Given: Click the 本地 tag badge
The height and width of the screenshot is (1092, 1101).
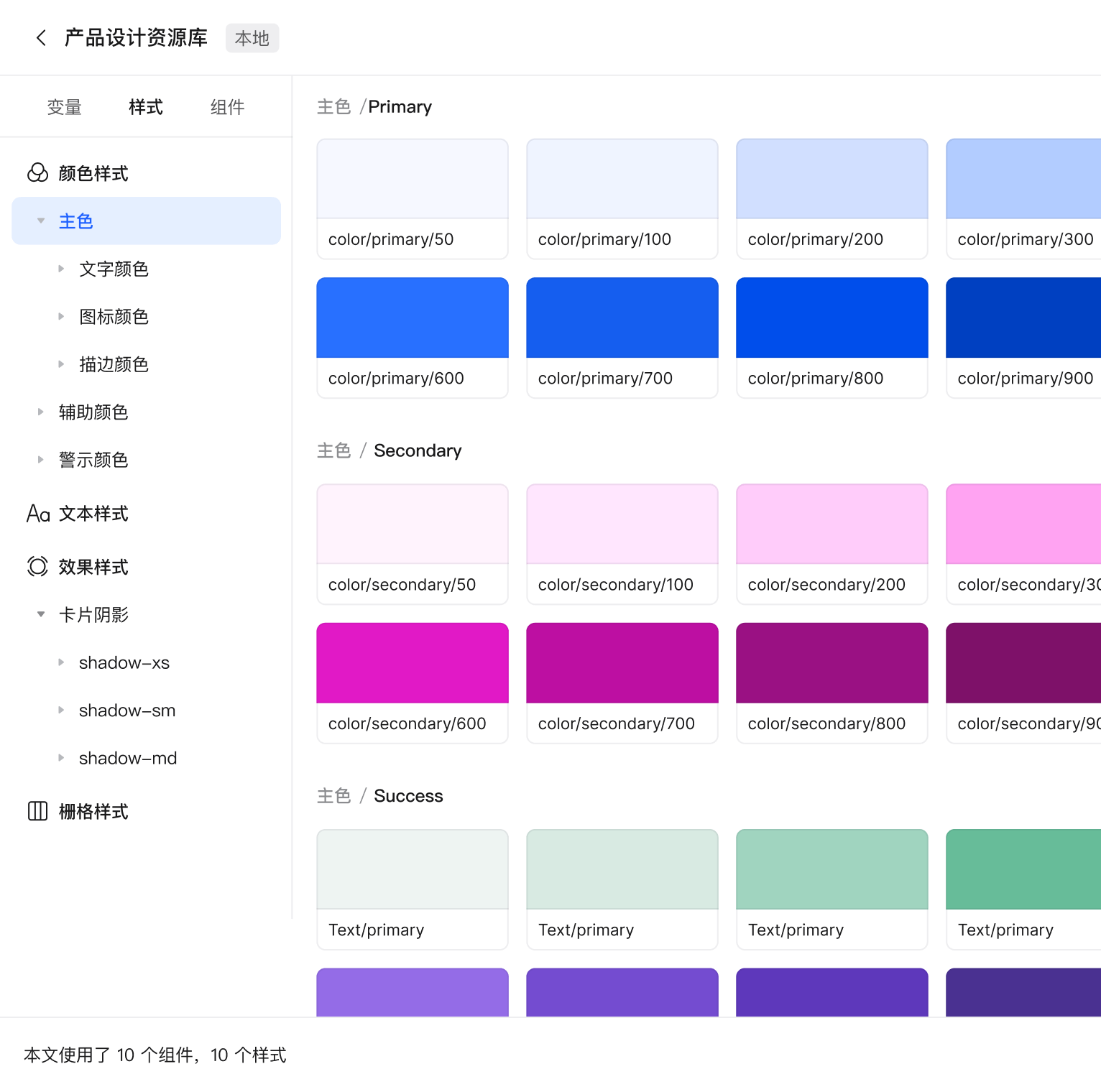Looking at the screenshot, I should (x=252, y=38).
